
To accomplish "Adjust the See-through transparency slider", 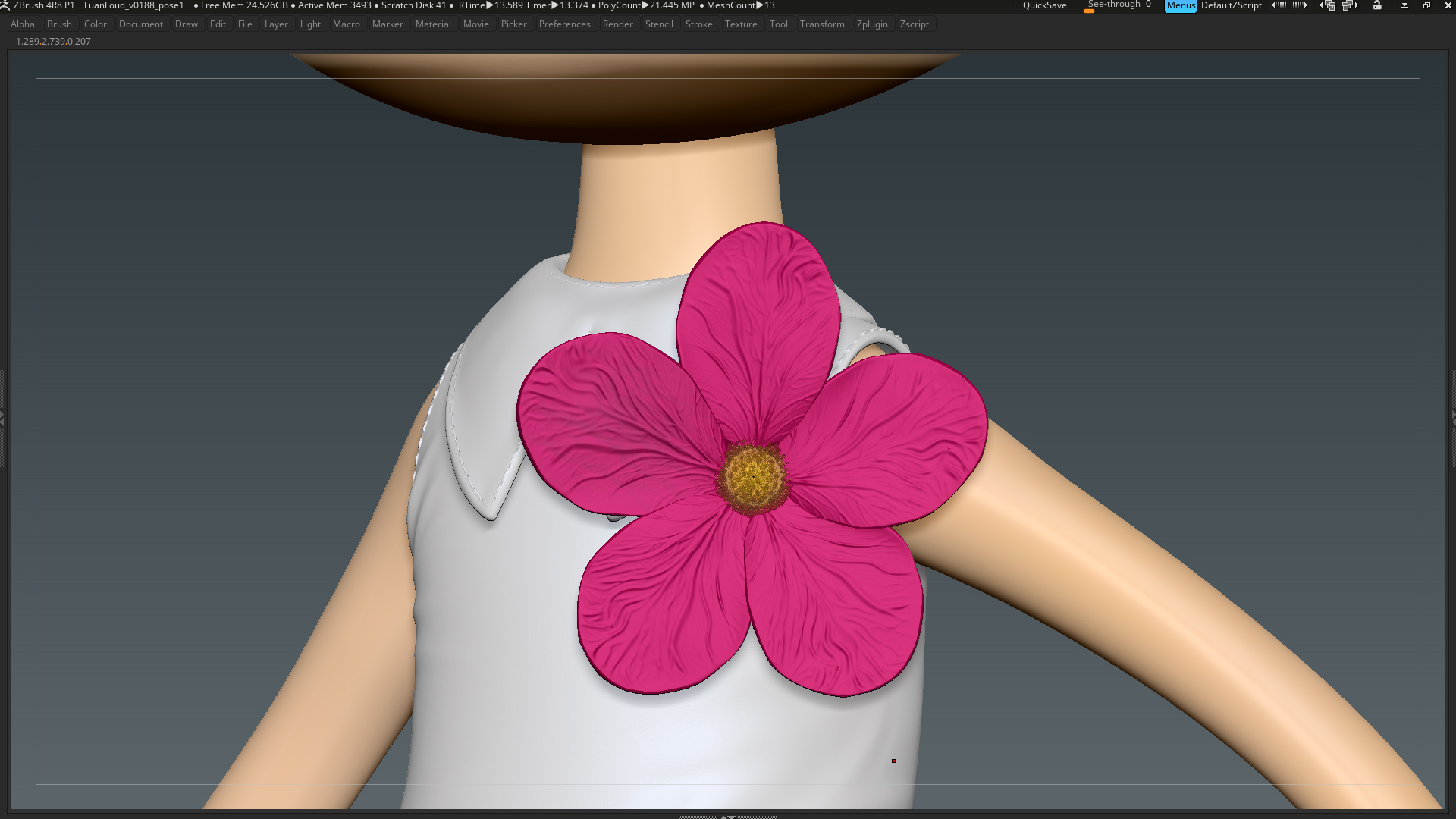I will [1121, 5].
